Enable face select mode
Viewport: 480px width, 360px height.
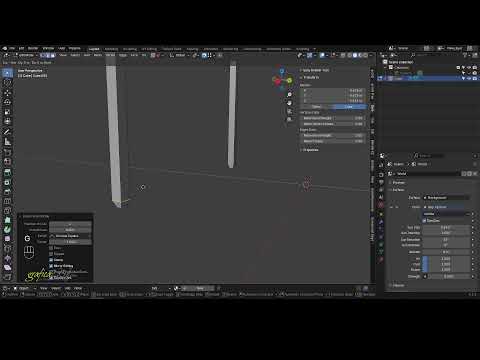53,55
